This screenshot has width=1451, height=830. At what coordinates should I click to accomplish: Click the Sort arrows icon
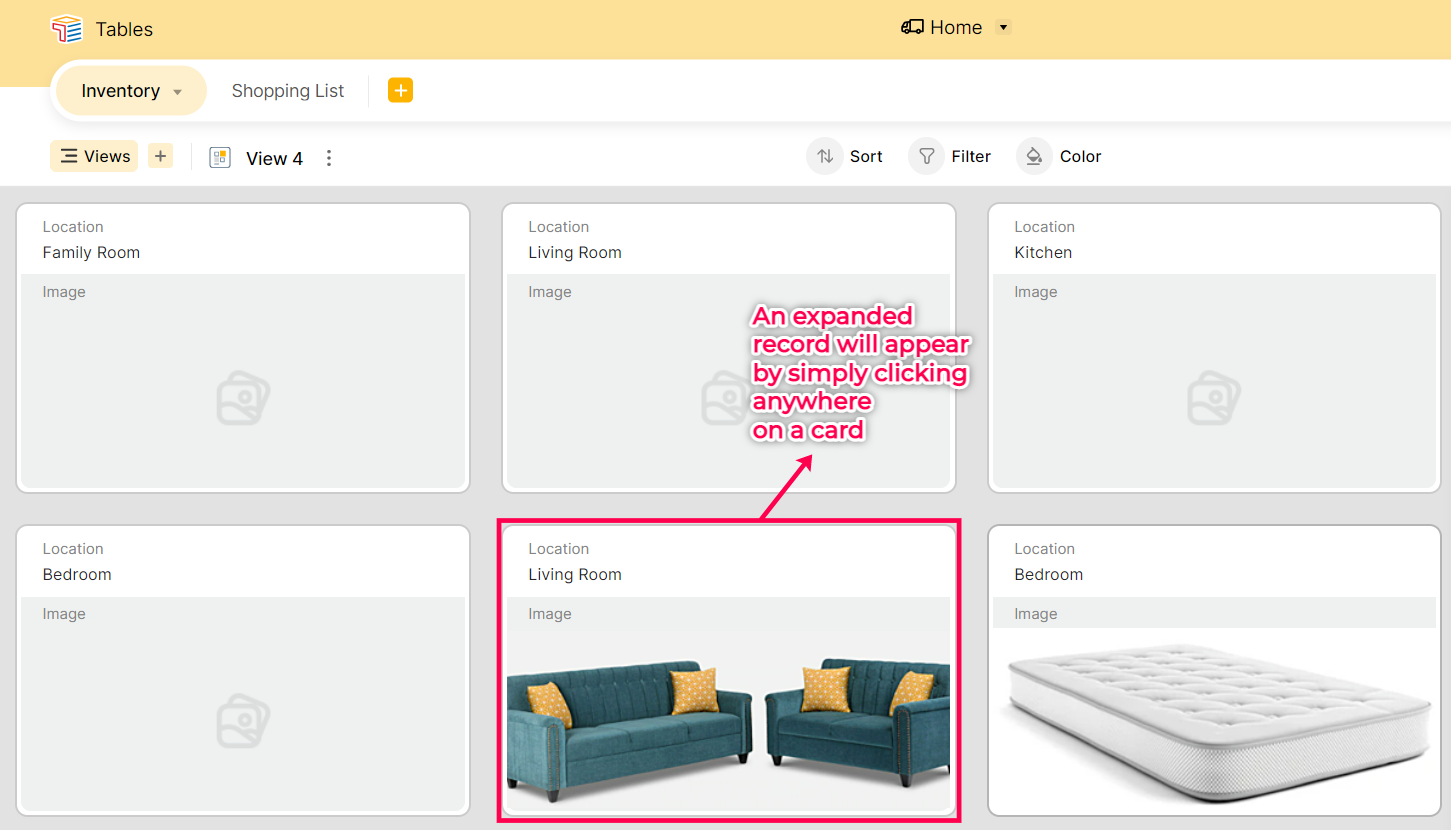click(825, 156)
